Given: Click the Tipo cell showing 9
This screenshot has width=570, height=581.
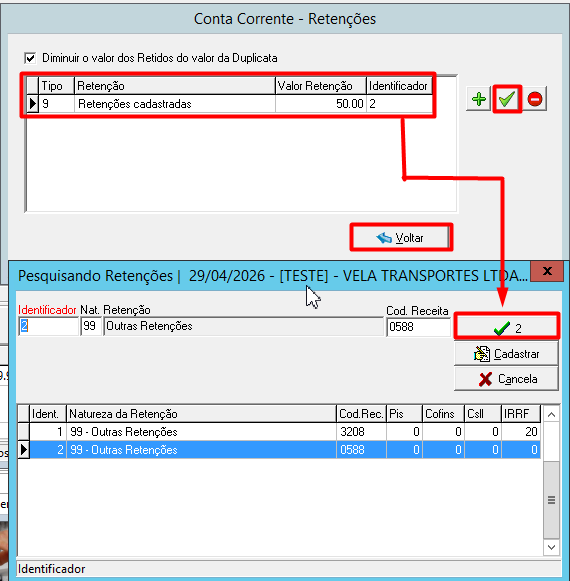Looking at the screenshot, I should click(56, 104).
